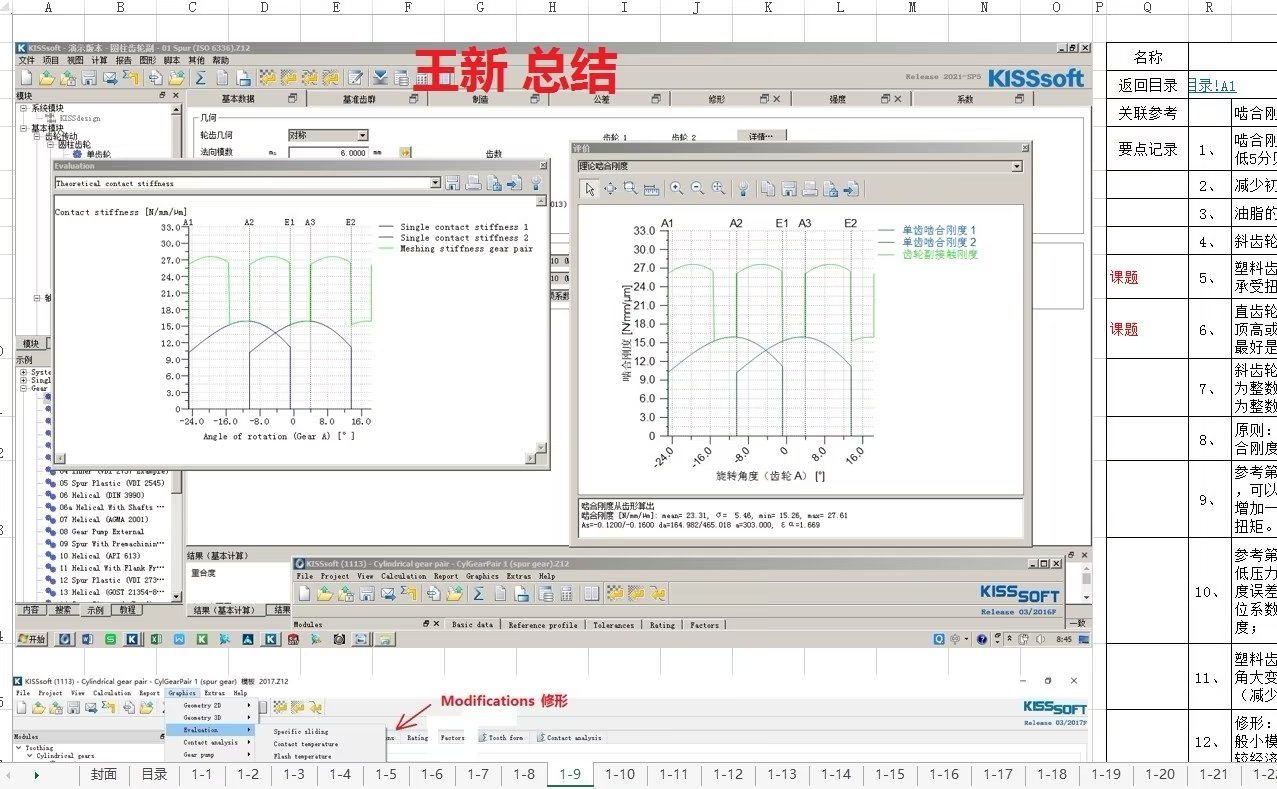
Task: Export the chart with 评价 arrow icon
Action: (x=851, y=188)
